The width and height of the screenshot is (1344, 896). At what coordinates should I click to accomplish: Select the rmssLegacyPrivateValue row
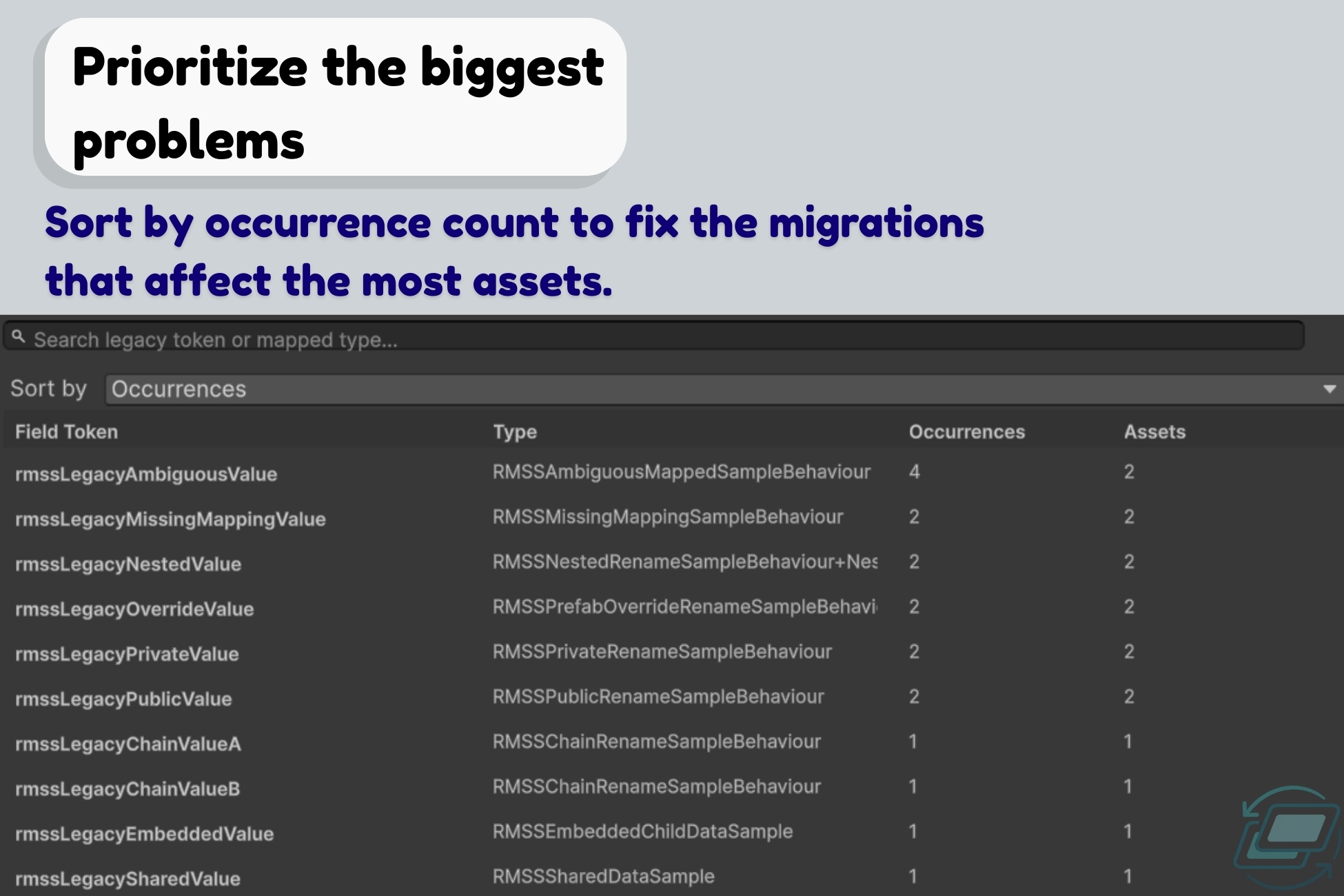[x=127, y=654]
